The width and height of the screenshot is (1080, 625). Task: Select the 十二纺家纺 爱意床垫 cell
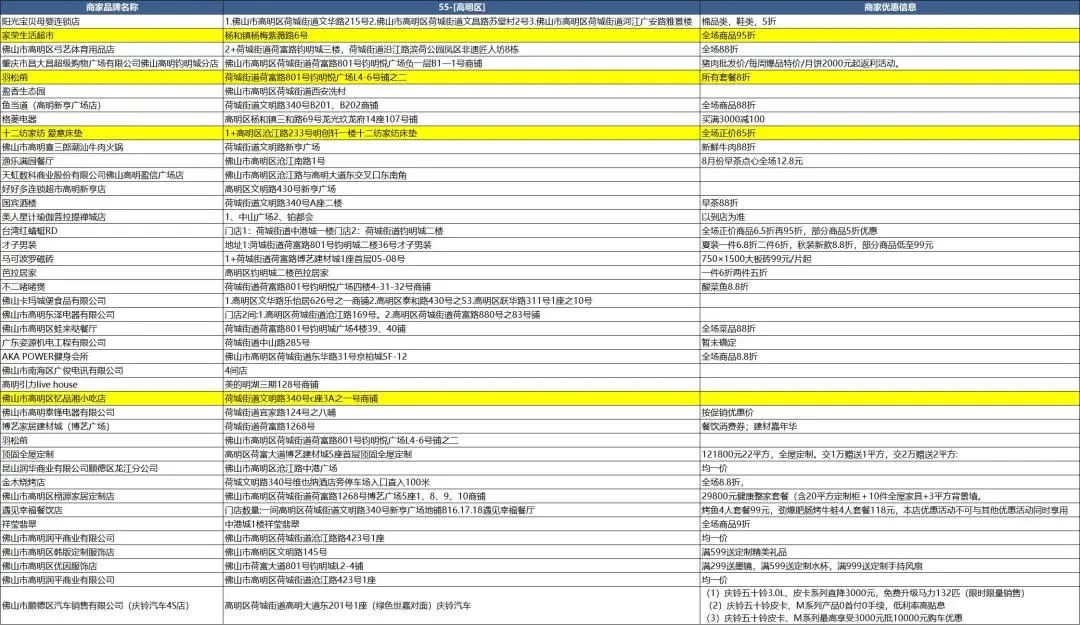(112, 133)
